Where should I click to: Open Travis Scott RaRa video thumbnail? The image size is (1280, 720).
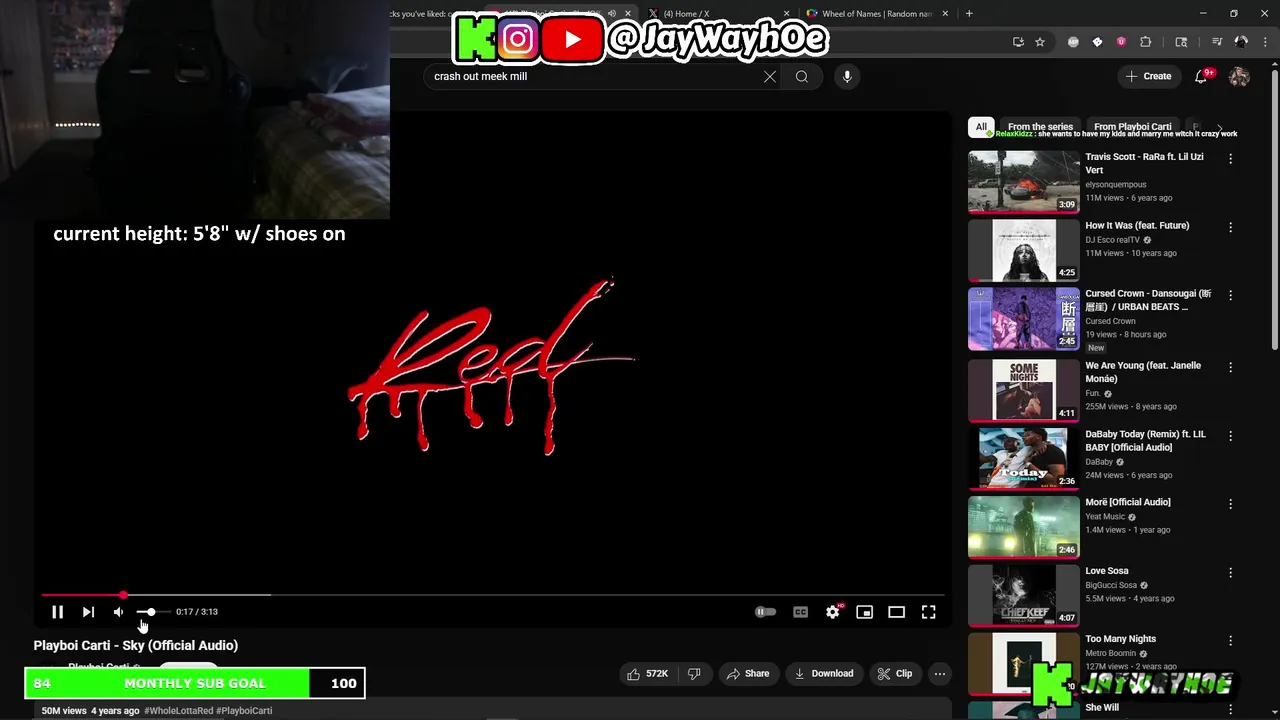1023,182
